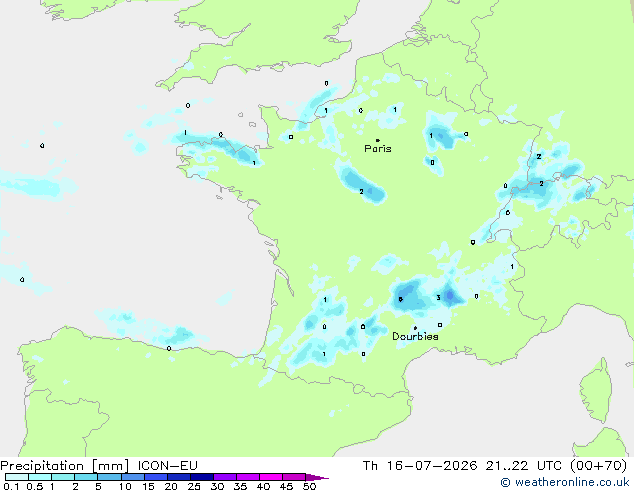
Task: Click the legend scale label 0.1
Action: pos(11,486)
